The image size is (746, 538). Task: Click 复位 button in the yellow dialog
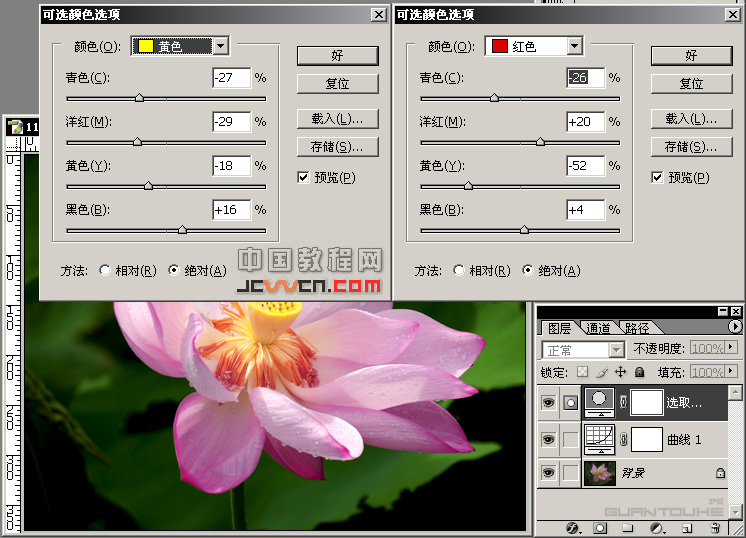[x=337, y=84]
